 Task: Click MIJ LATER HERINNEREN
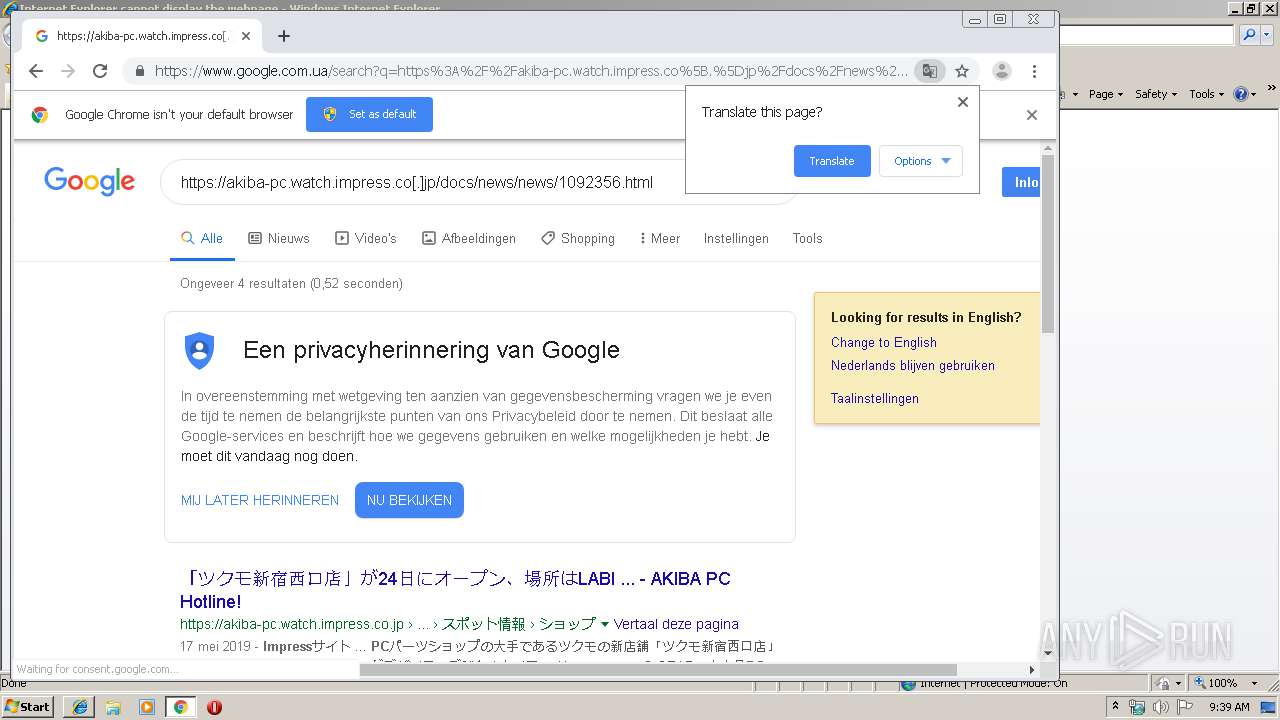pos(260,500)
